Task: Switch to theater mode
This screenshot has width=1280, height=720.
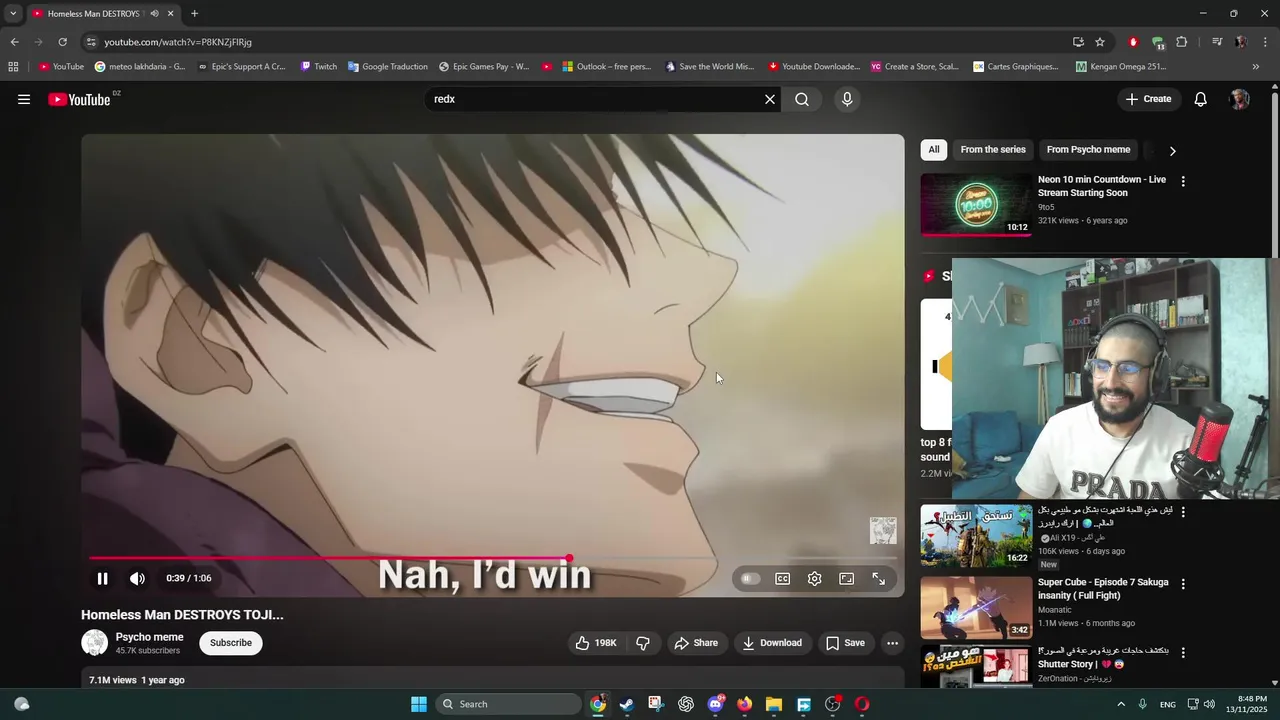Action: click(x=847, y=578)
